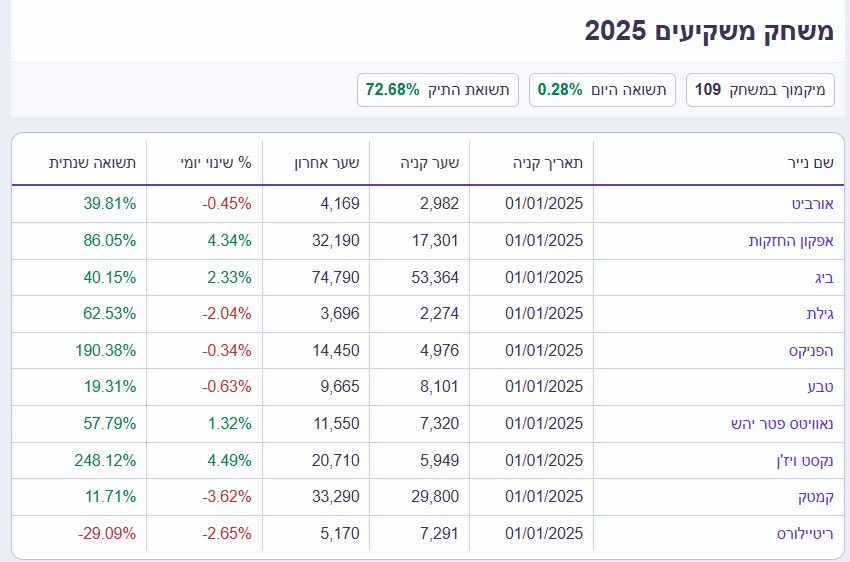Select the purchase price 29,800
The height and width of the screenshot is (562, 850).
(435, 497)
